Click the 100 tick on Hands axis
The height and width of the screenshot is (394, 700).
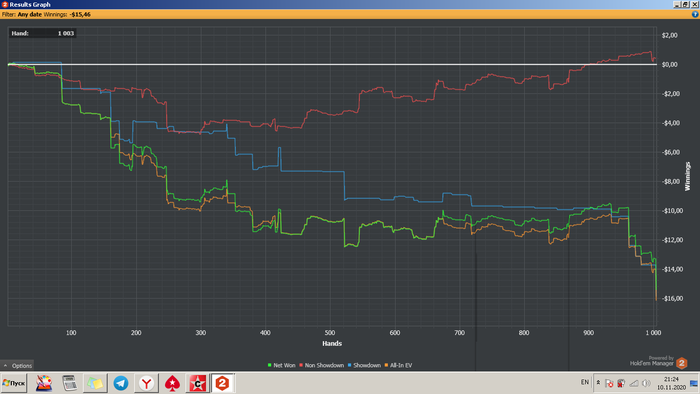point(71,332)
